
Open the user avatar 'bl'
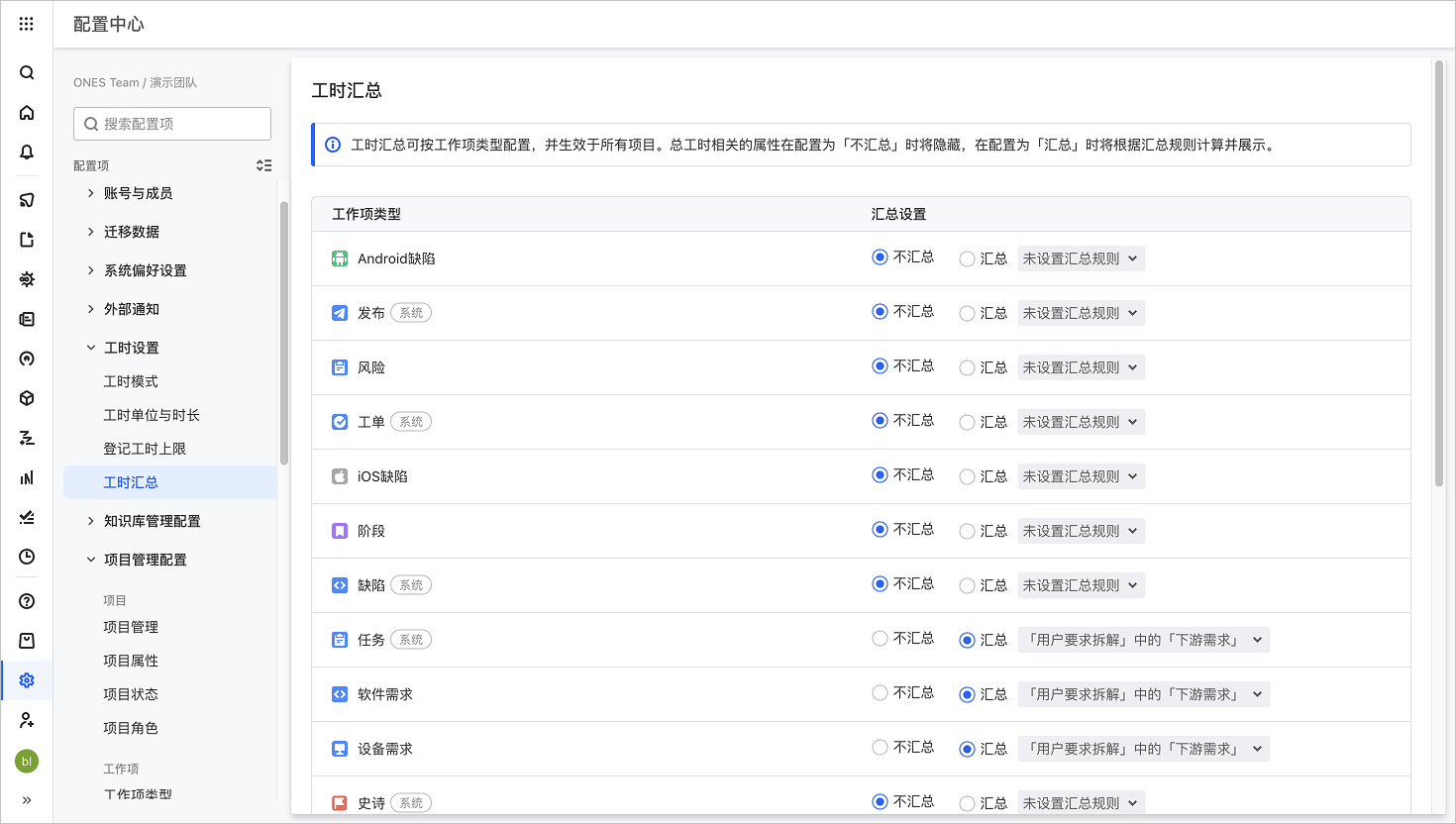click(27, 761)
